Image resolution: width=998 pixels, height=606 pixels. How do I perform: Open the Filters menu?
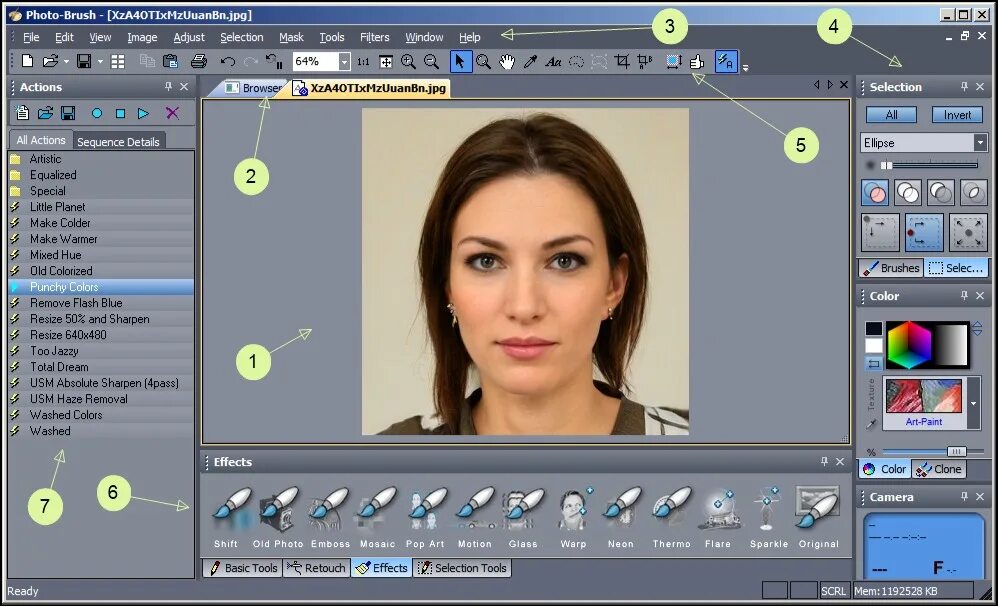[374, 38]
